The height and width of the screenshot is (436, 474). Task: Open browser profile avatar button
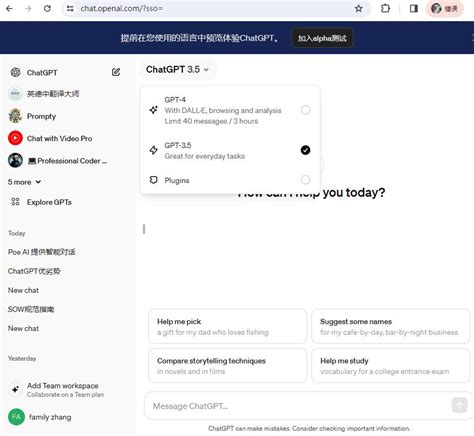click(x=445, y=9)
